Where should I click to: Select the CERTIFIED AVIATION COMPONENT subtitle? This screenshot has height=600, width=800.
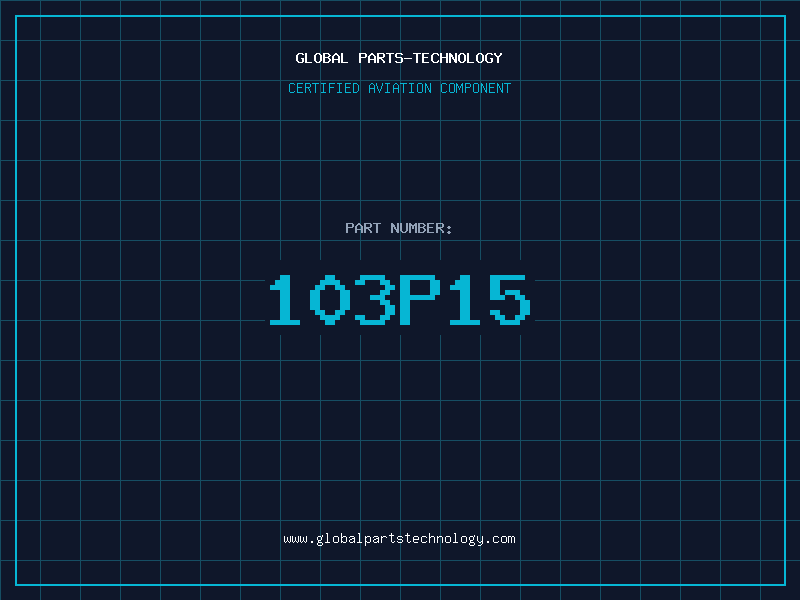[x=399, y=88]
